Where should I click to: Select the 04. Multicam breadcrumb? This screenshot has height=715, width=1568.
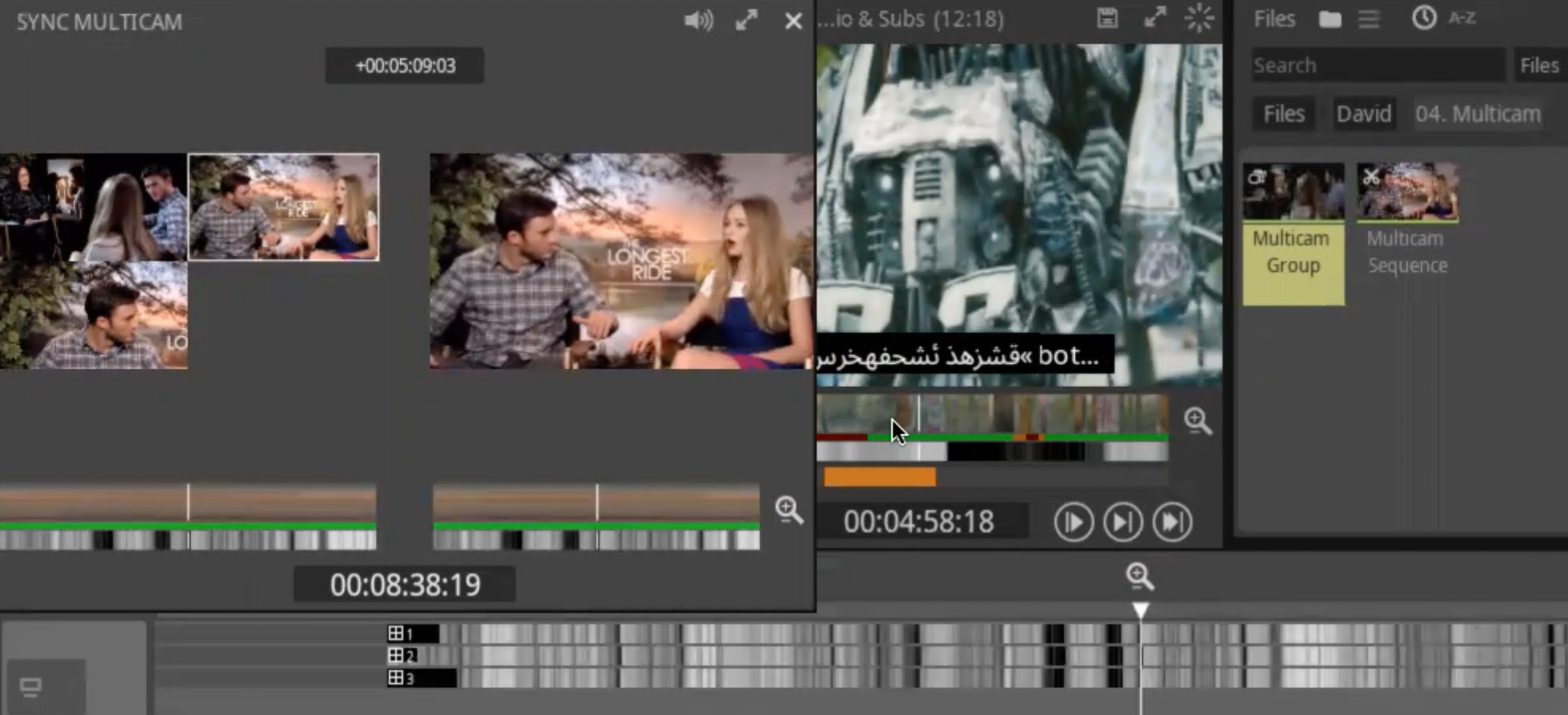(1477, 114)
